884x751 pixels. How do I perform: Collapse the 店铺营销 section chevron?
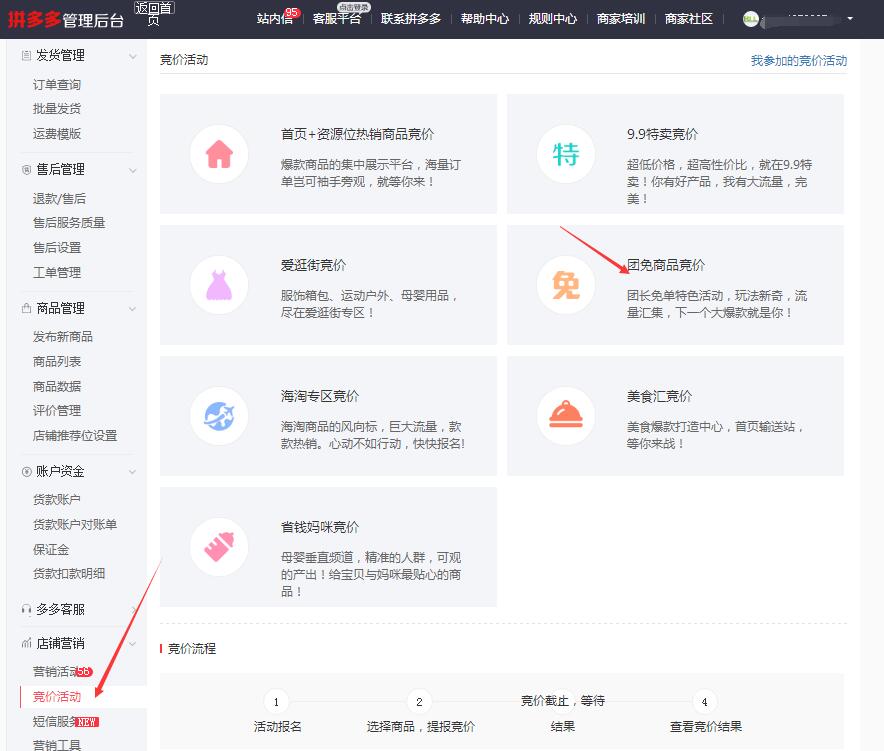click(132, 644)
